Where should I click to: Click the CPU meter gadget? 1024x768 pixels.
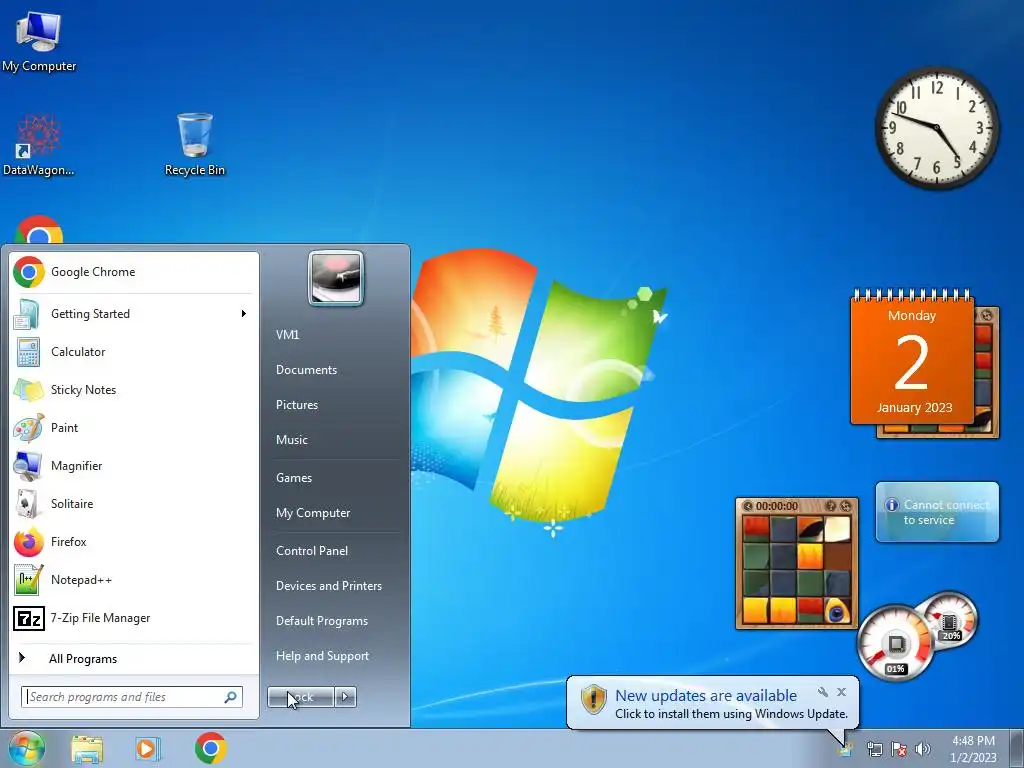pos(895,643)
